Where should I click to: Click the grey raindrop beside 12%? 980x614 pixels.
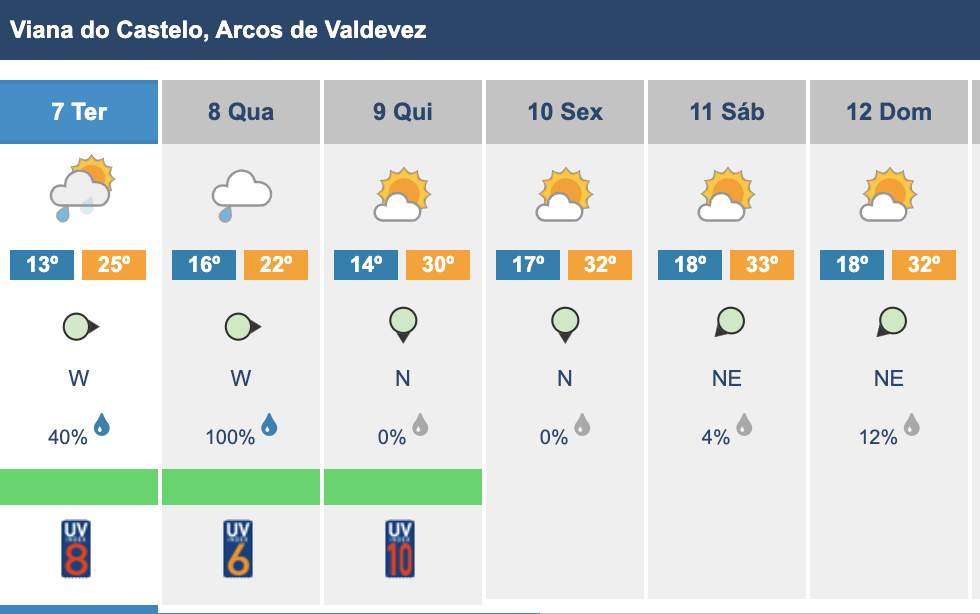(912, 425)
